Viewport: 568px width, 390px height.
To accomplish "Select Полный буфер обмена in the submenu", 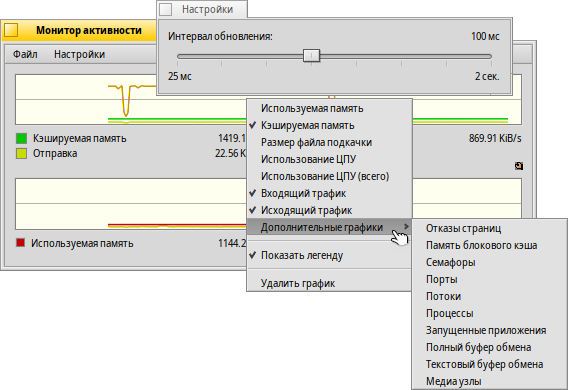I will tap(489, 348).
